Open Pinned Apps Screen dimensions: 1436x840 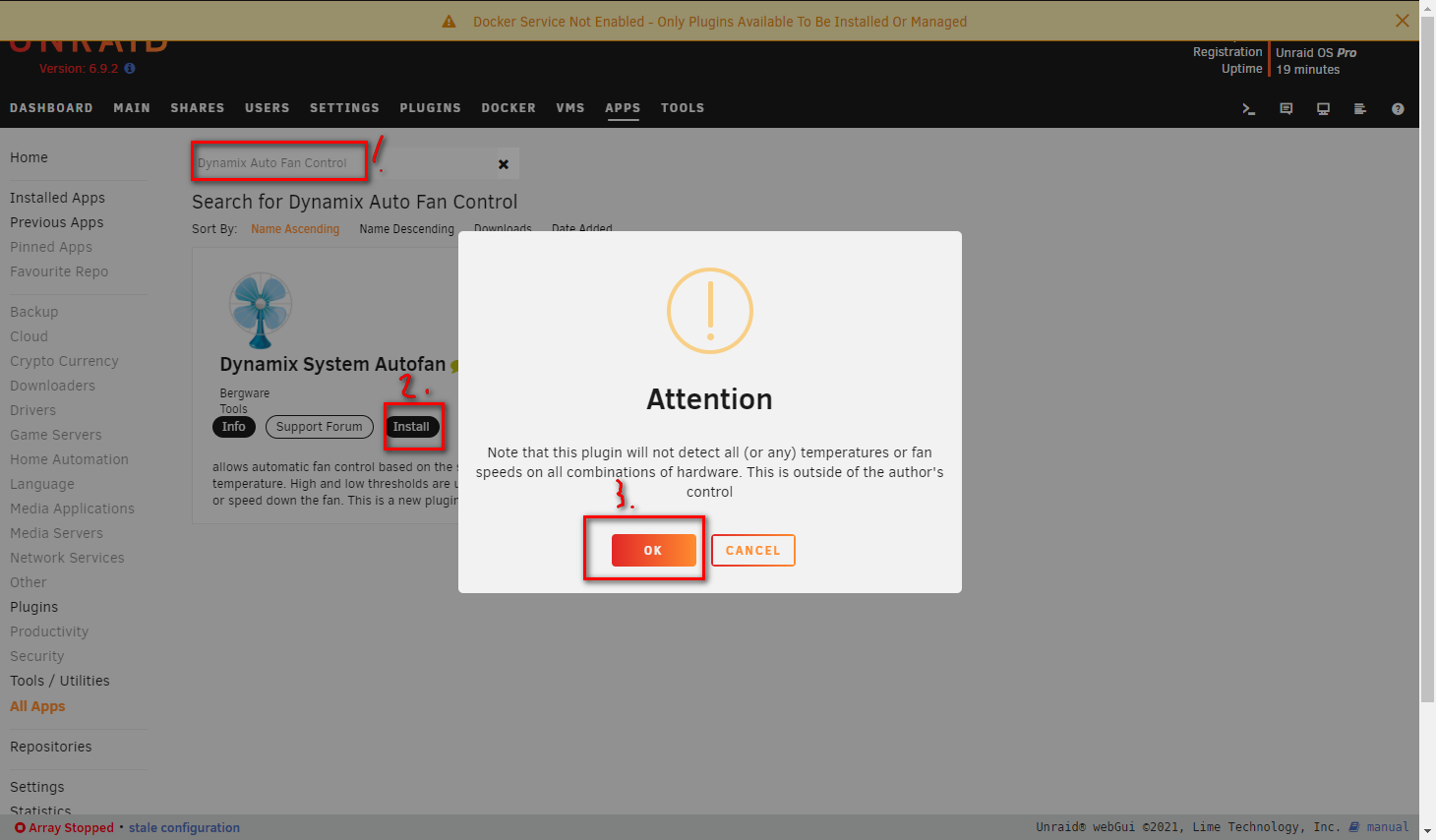tap(51, 247)
